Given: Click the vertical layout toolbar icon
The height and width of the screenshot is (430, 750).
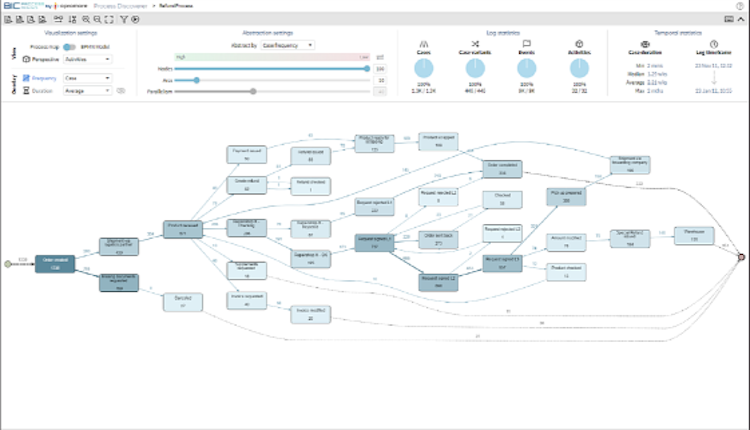Looking at the screenshot, I should point(72,20).
